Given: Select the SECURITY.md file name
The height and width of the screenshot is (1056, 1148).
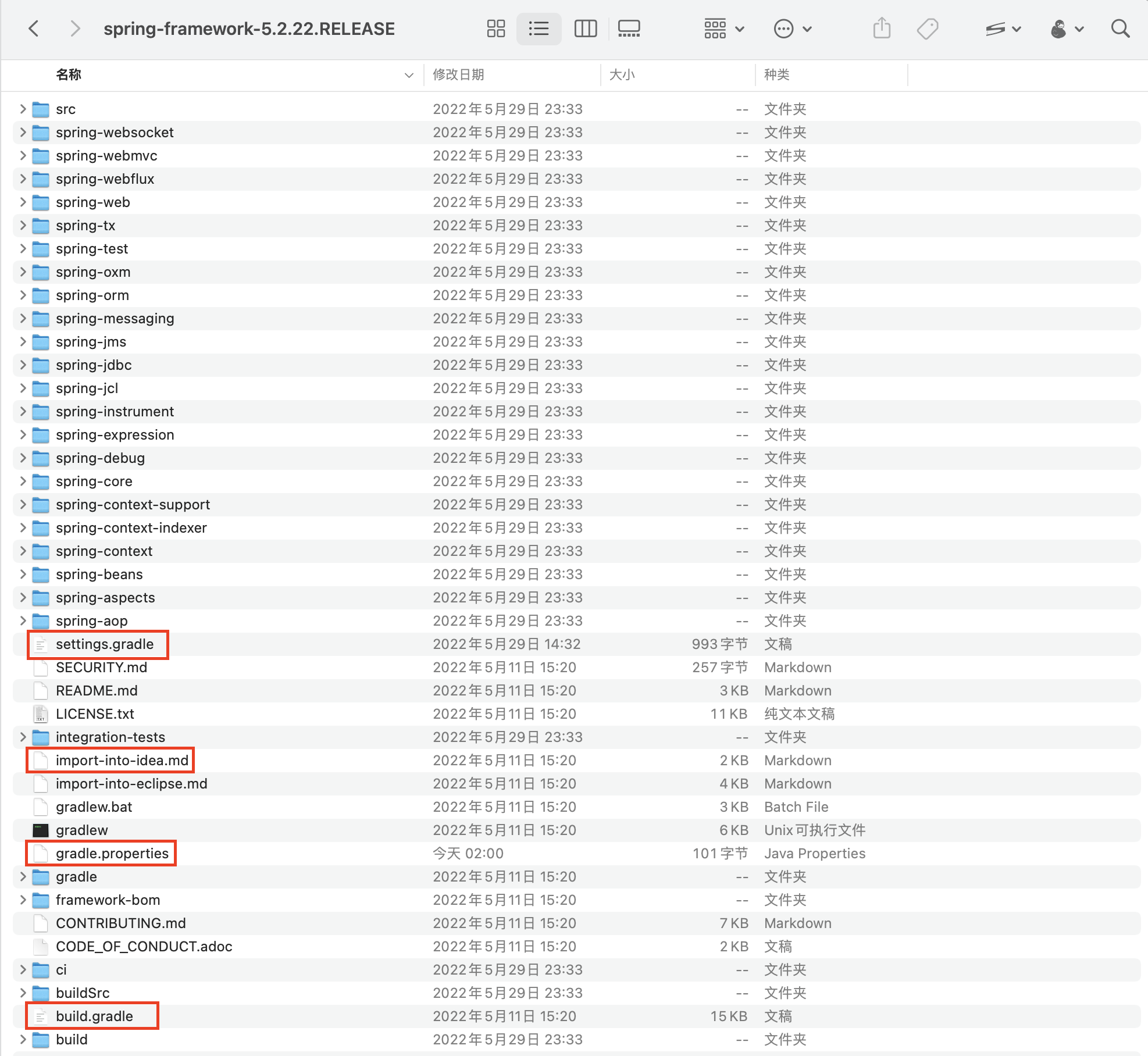Looking at the screenshot, I should [101, 667].
